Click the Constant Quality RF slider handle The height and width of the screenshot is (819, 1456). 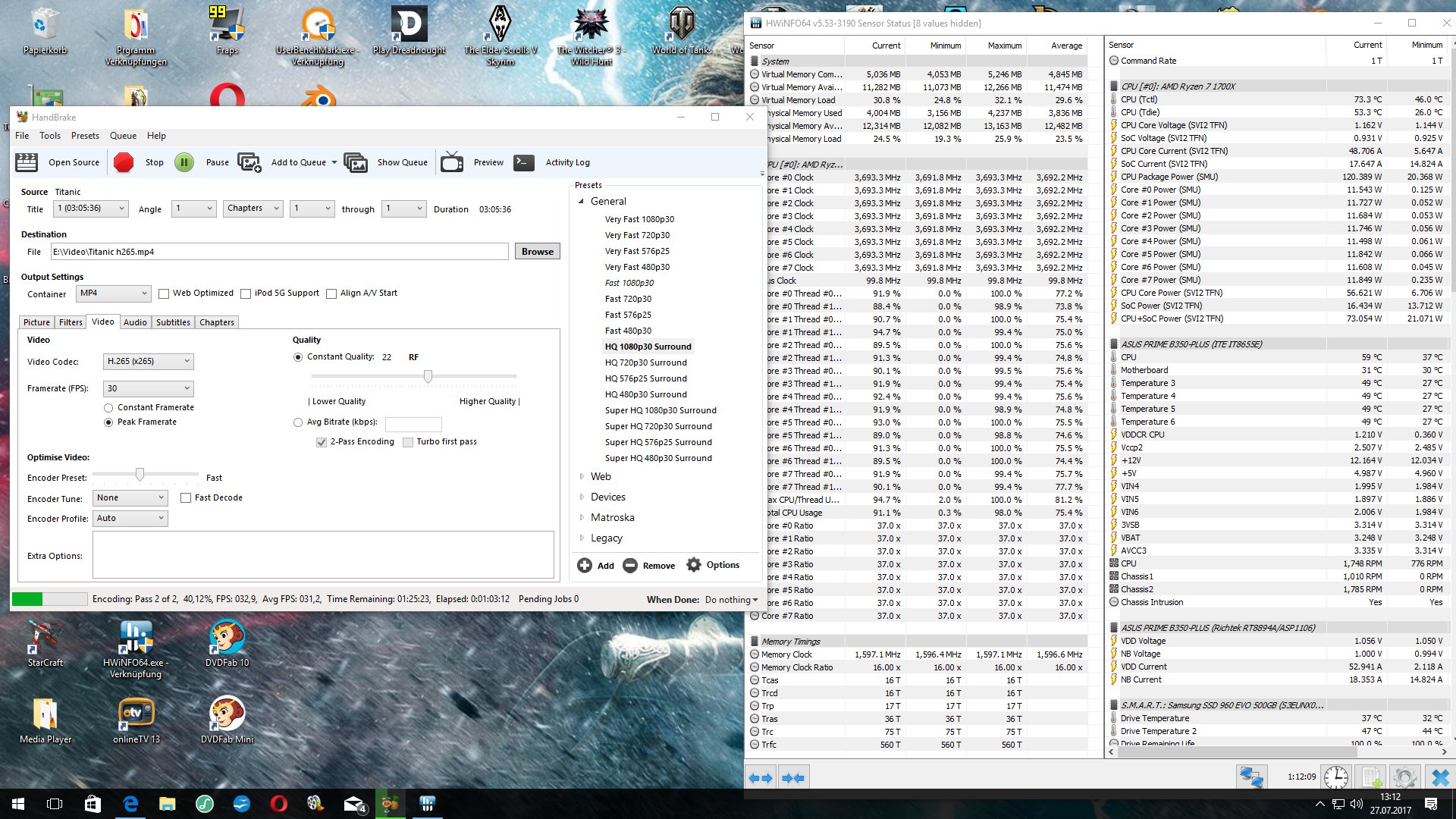pyautogui.click(x=428, y=376)
